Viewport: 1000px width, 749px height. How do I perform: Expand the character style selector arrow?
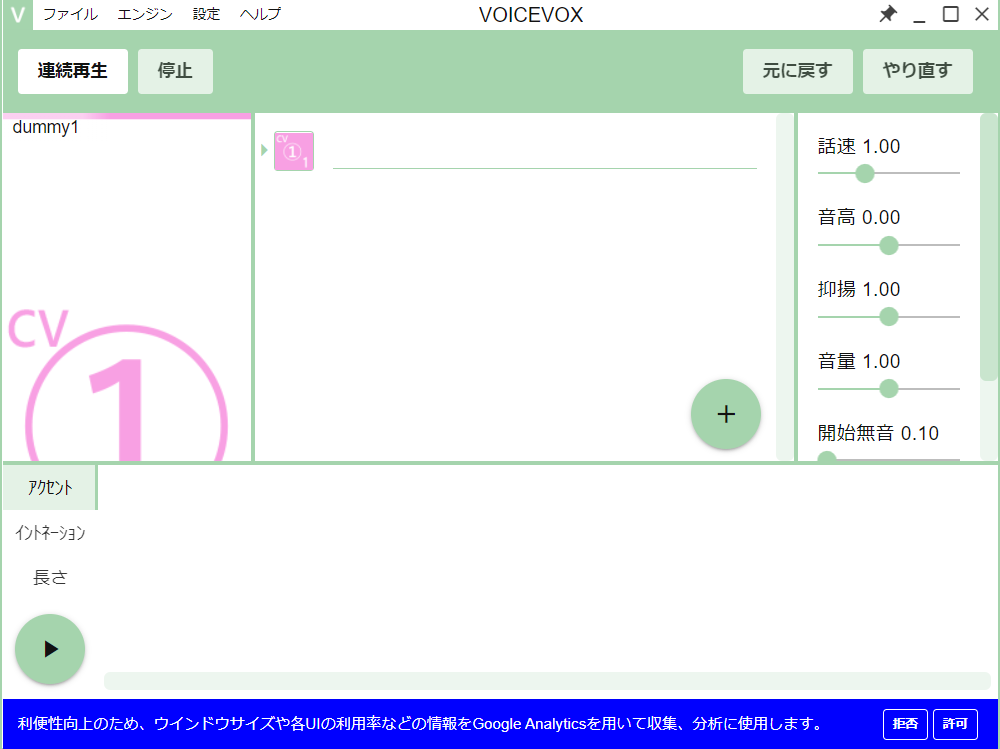point(263,149)
